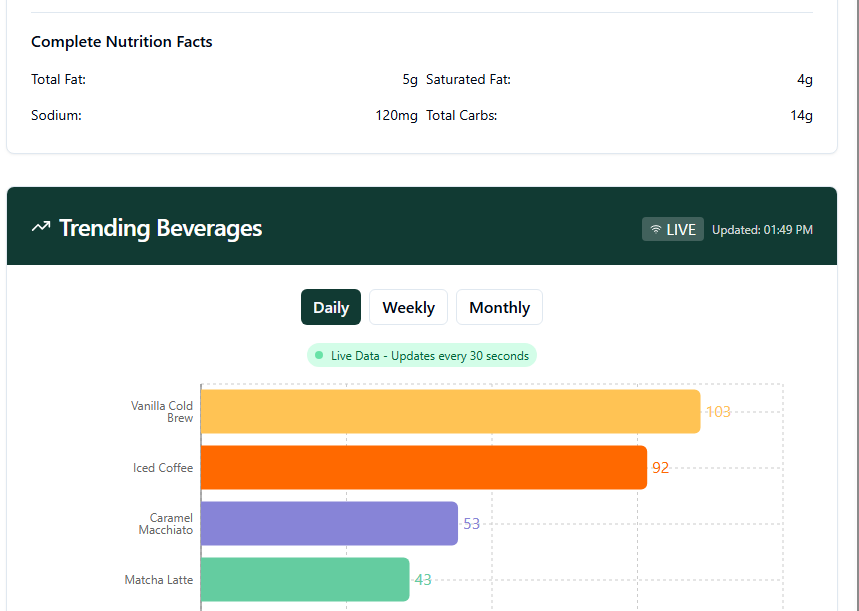Select the green Matcha Latte bar

[305, 580]
